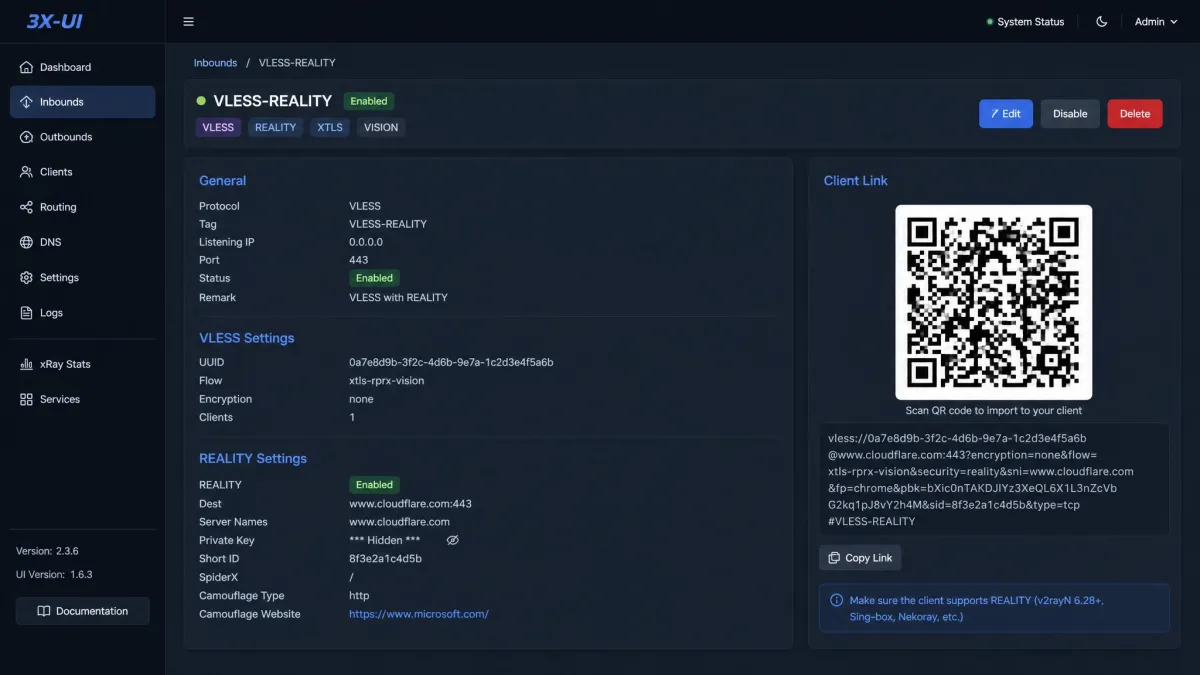Click the Copy Link button

click(x=860, y=558)
